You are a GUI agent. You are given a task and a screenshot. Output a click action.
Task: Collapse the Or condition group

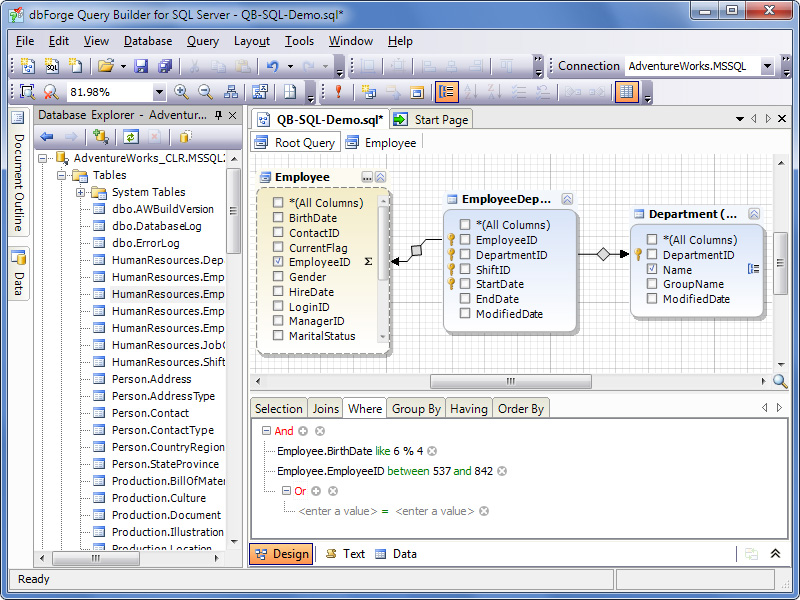[x=286, y=491]
